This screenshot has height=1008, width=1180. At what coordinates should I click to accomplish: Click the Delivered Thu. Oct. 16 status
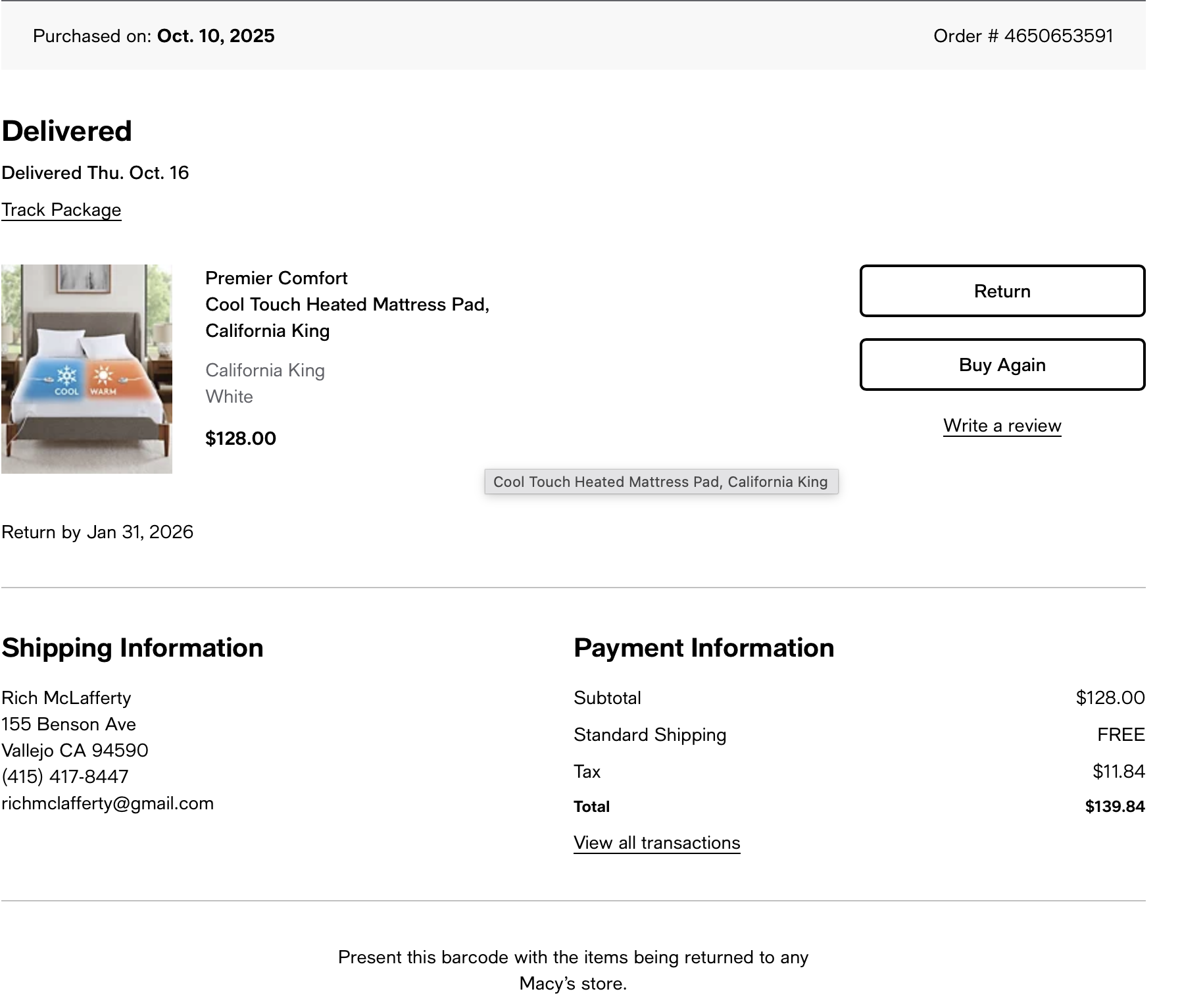coord(95,173)
